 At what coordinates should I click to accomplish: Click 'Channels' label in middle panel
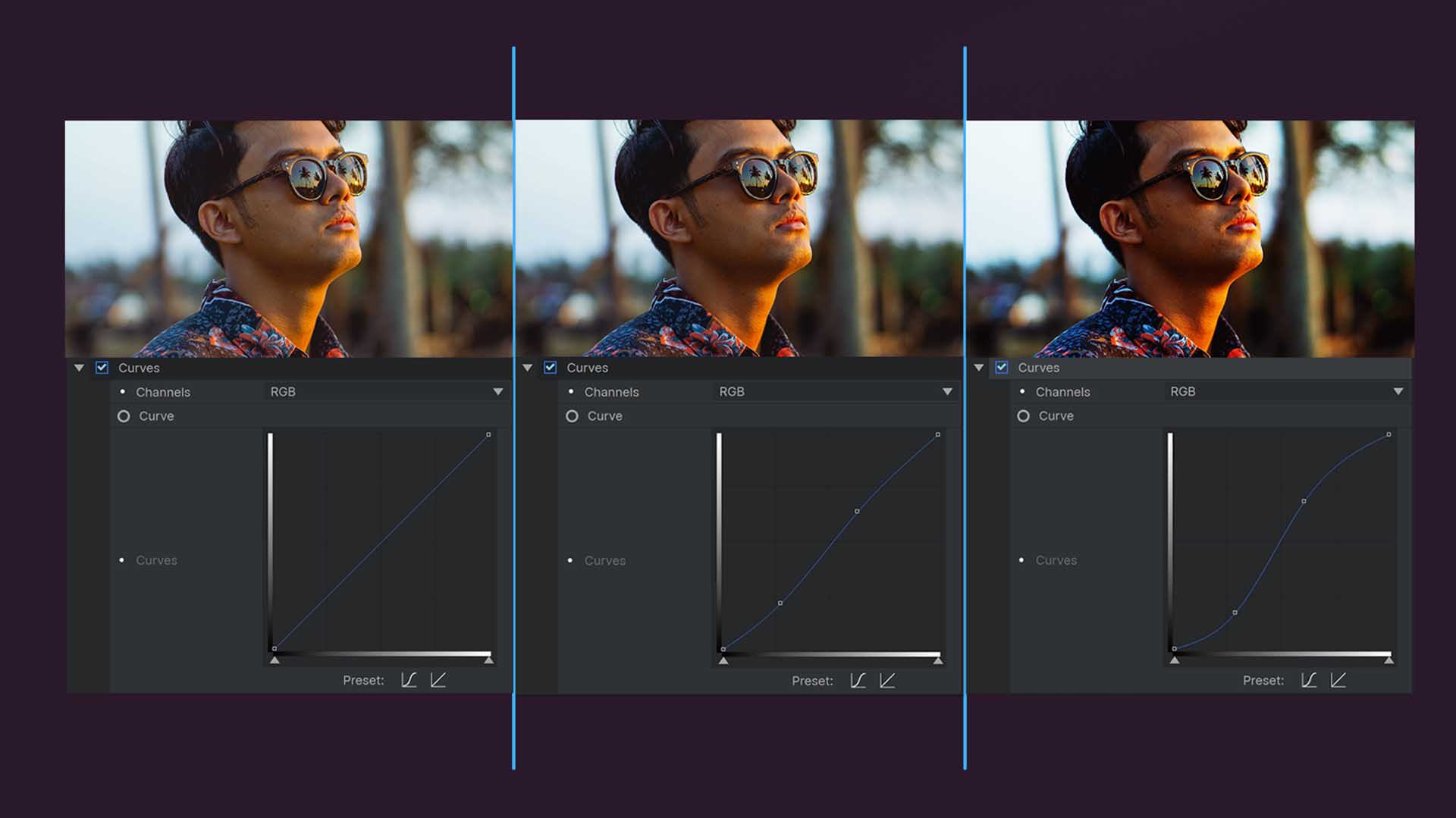point(612,392)
